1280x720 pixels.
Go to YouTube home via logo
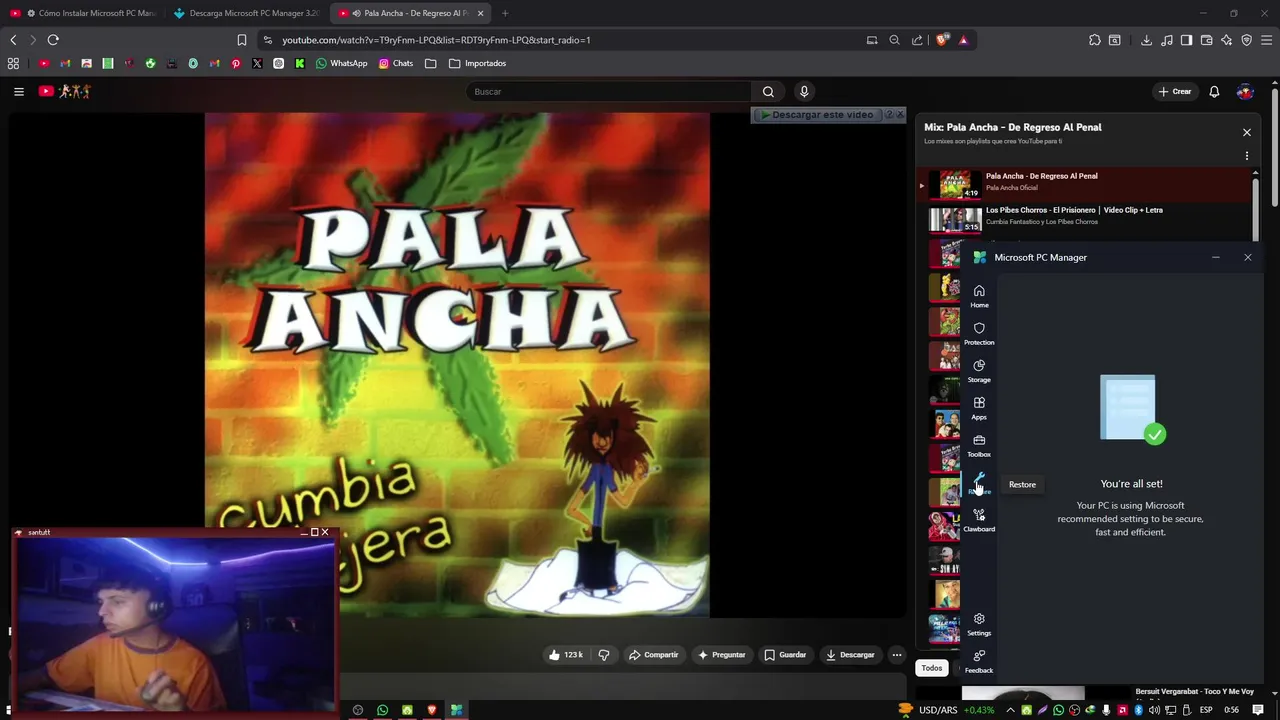(65, 91)
